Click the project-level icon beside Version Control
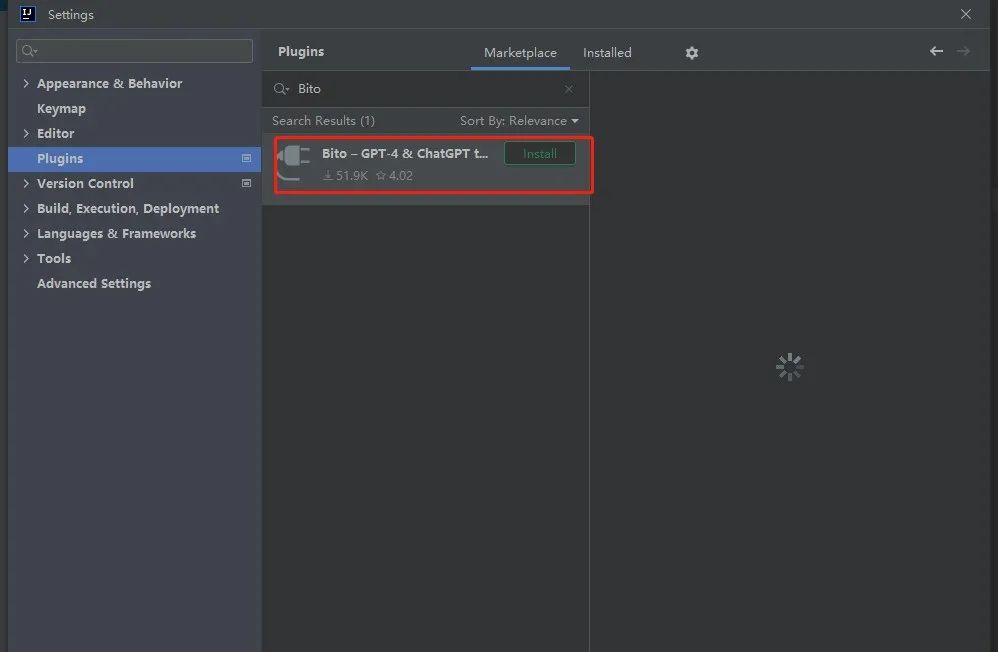The width and height of the screenshot is (998, 652). [246, 183]
